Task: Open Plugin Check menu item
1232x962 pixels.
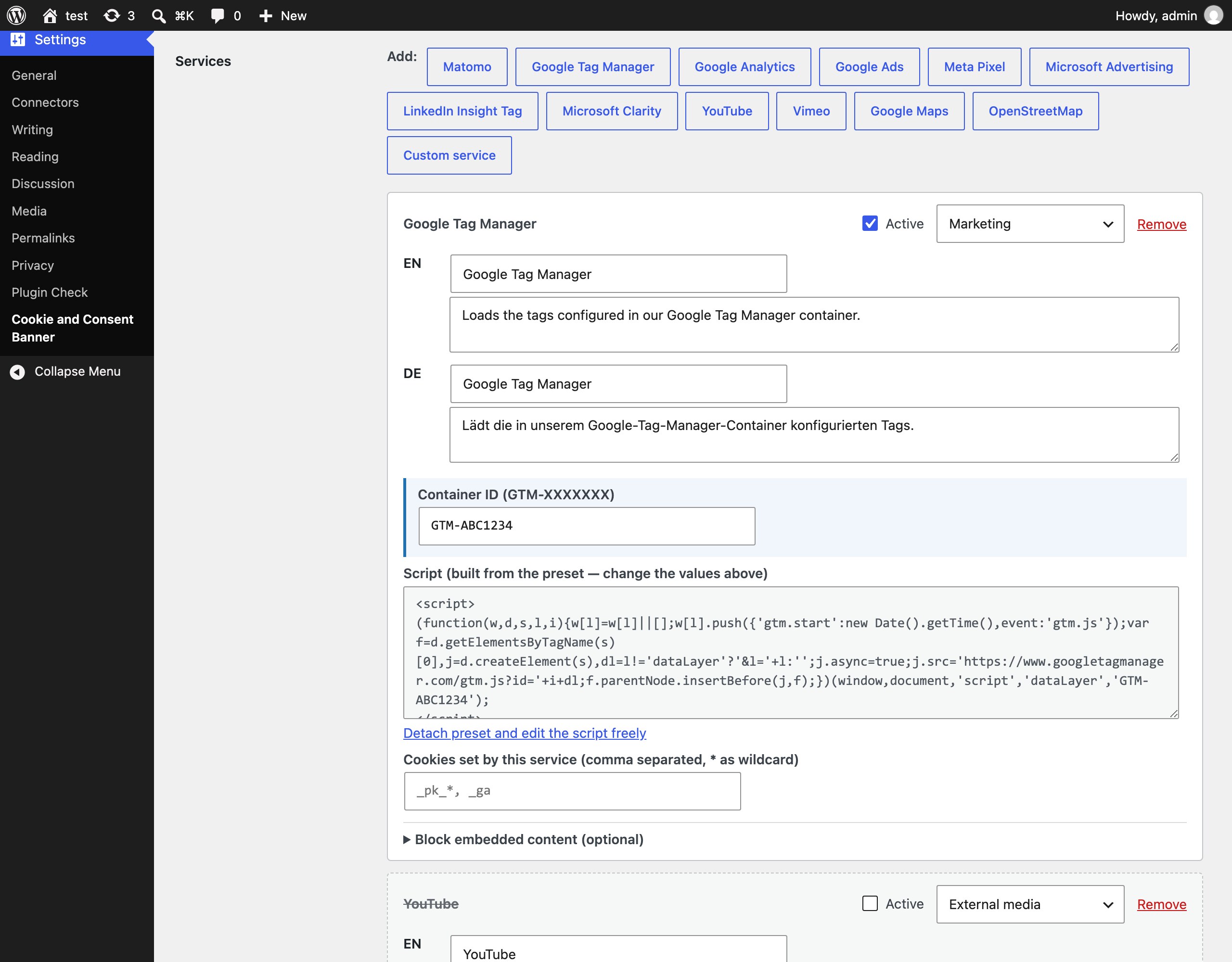Action: (50, 292)
